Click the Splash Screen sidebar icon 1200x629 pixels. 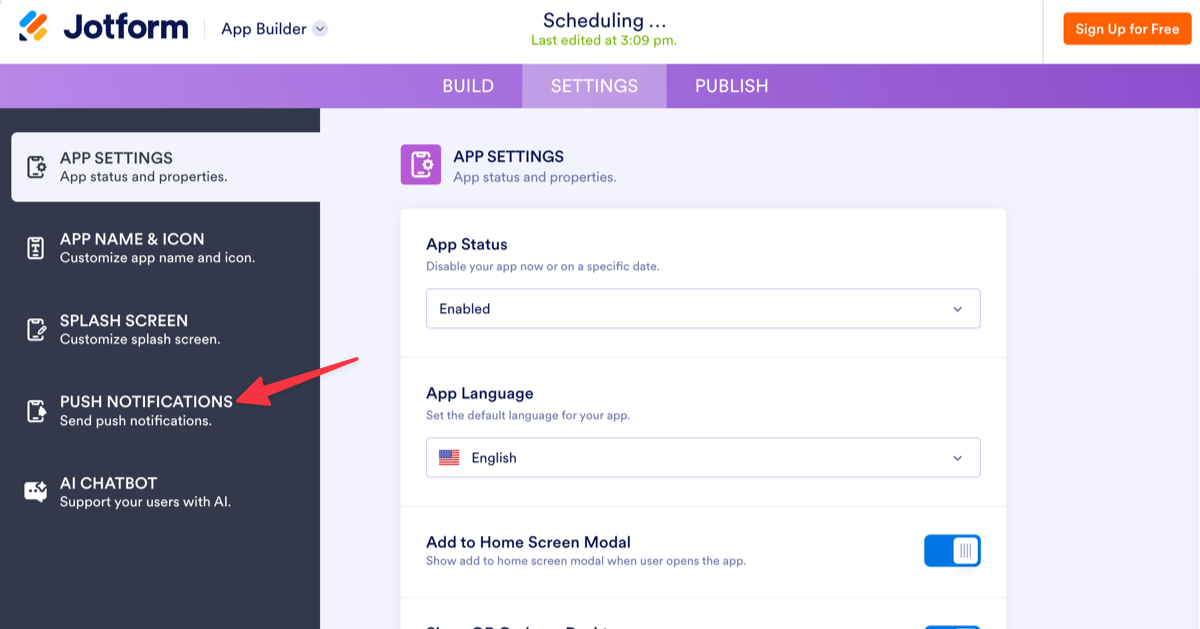tap(37, 328)
